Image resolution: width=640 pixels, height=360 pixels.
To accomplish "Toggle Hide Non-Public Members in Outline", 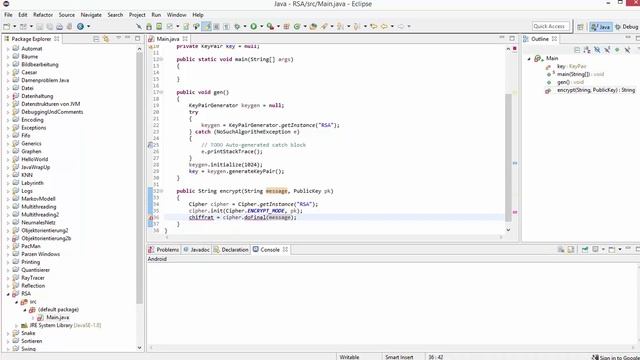I will 617,50.
